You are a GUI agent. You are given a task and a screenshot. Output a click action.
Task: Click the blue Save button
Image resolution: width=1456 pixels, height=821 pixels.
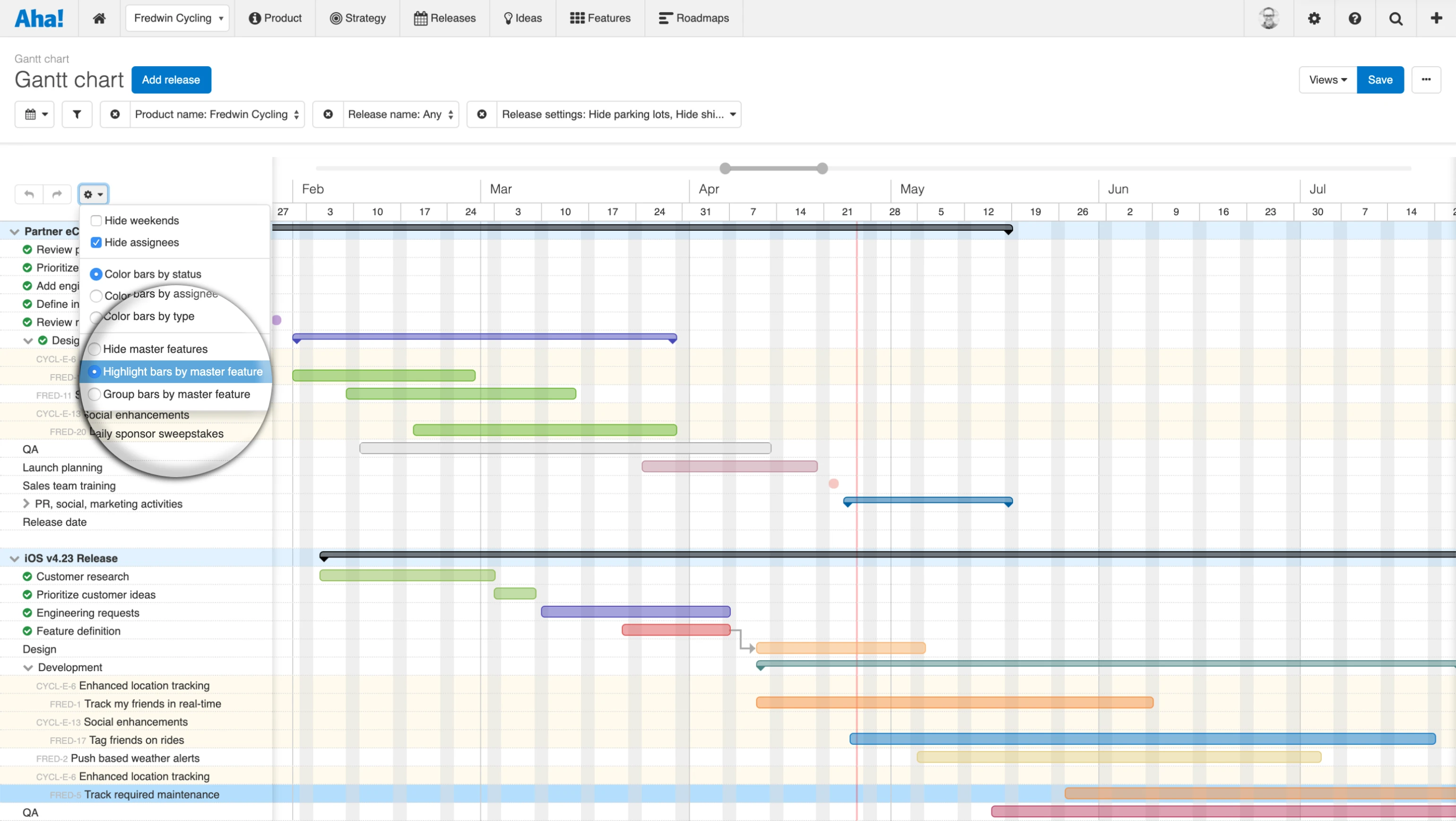tap(1380, 80)
